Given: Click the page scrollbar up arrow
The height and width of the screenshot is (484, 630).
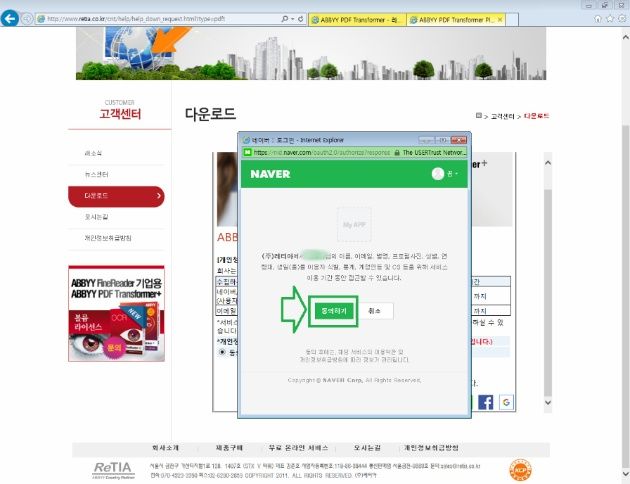Looking at the screenshot, I should point(626,37).
